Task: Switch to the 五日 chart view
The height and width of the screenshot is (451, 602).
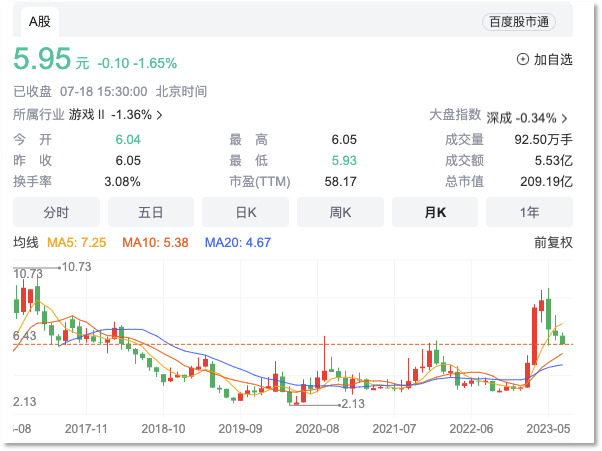Action: (x=151, y=212)
